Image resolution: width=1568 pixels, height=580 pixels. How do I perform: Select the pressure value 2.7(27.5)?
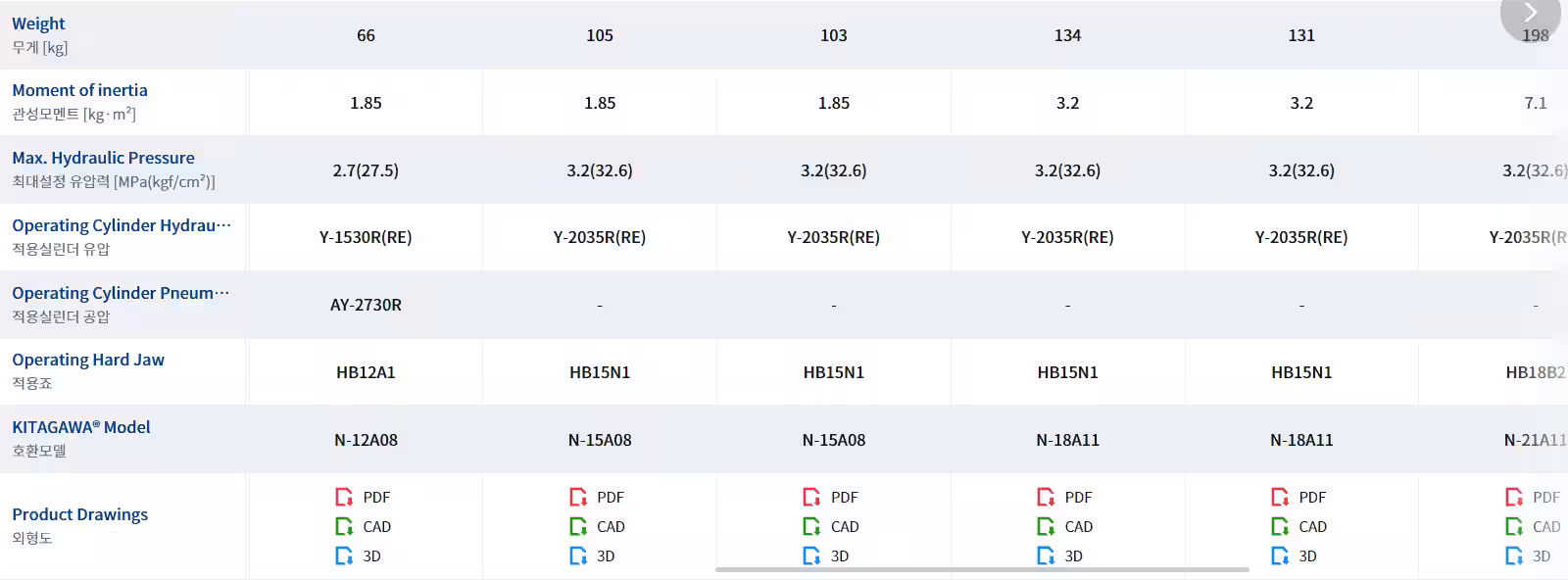[x=366, y=170]
